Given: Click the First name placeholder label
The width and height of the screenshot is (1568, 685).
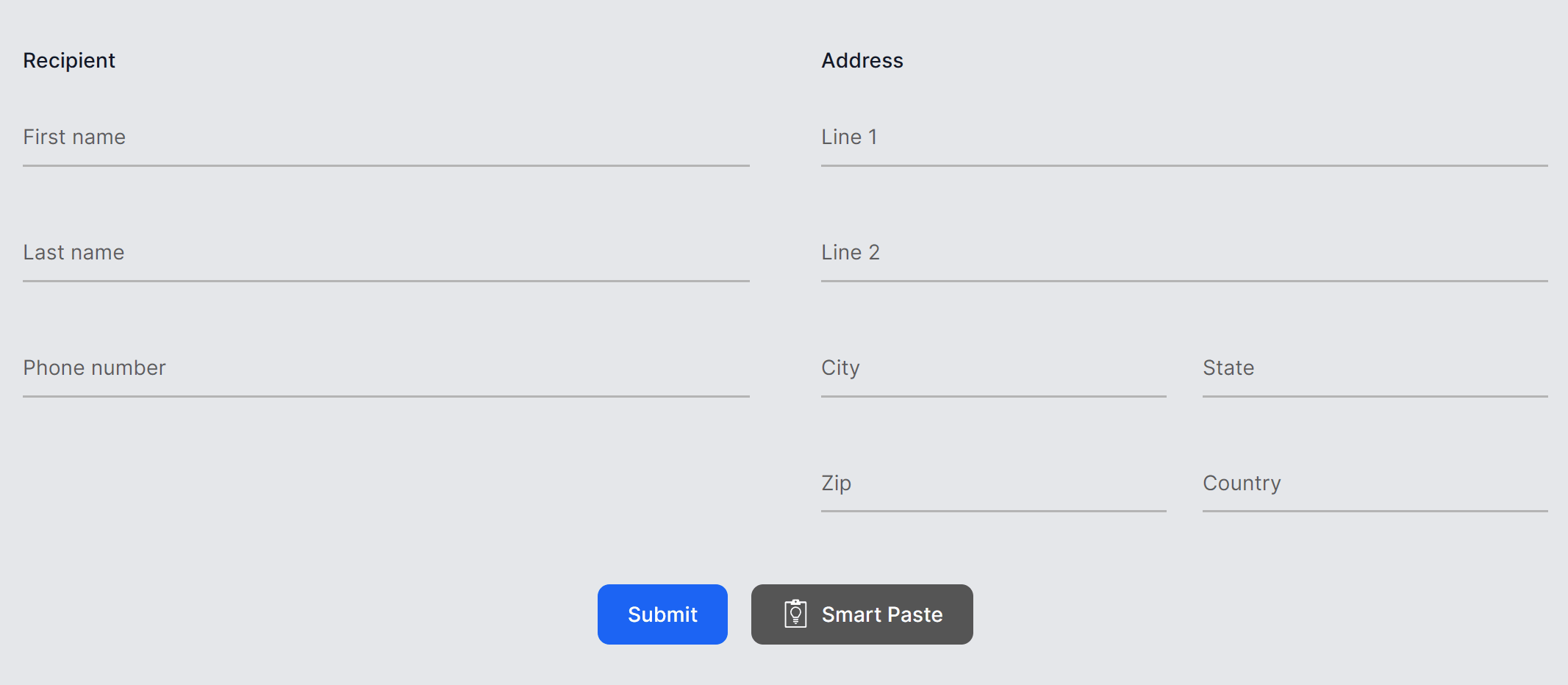Looking at the screenshot, I should coord(74,137).
